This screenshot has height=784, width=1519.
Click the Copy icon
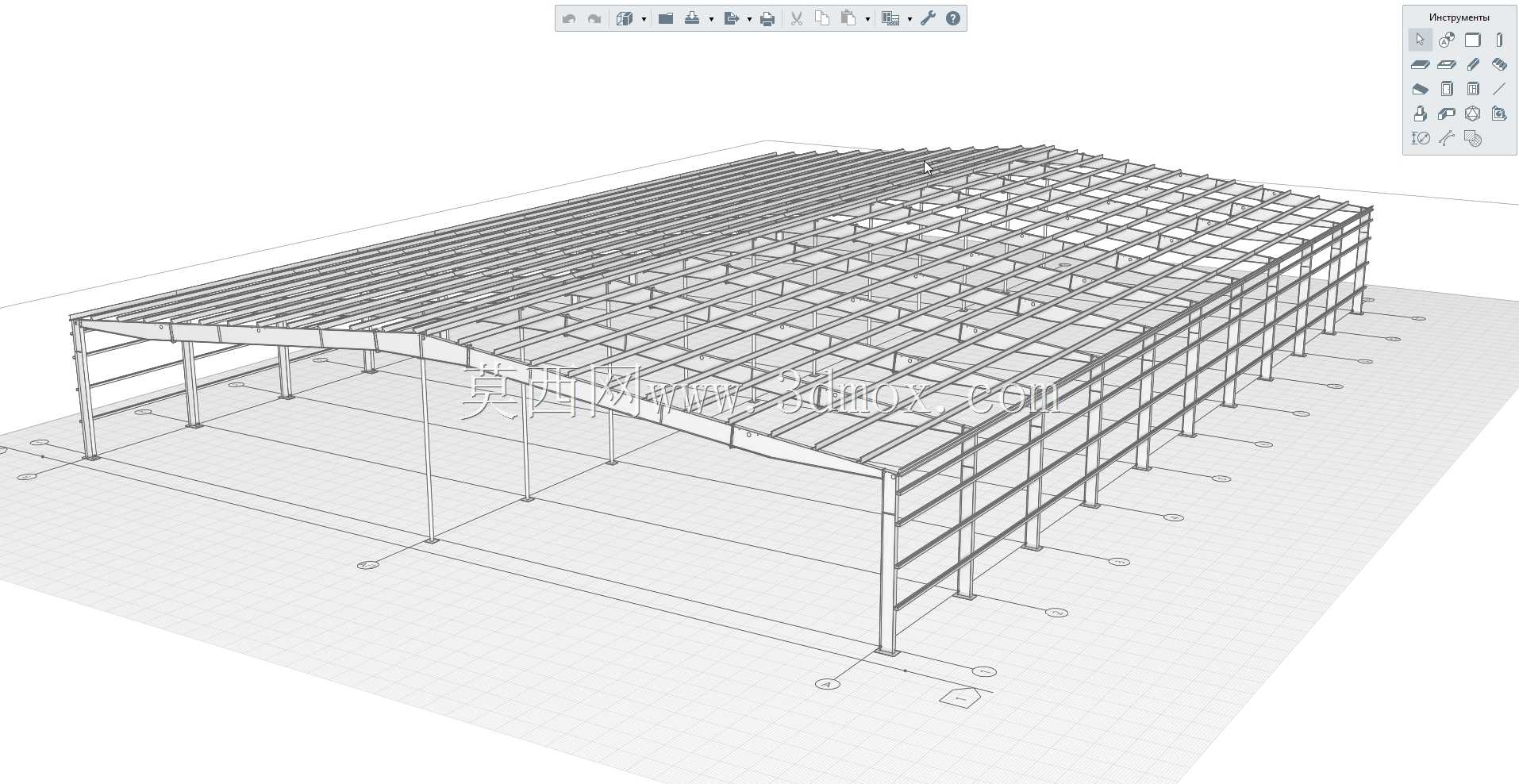click(x=822, y=18)
